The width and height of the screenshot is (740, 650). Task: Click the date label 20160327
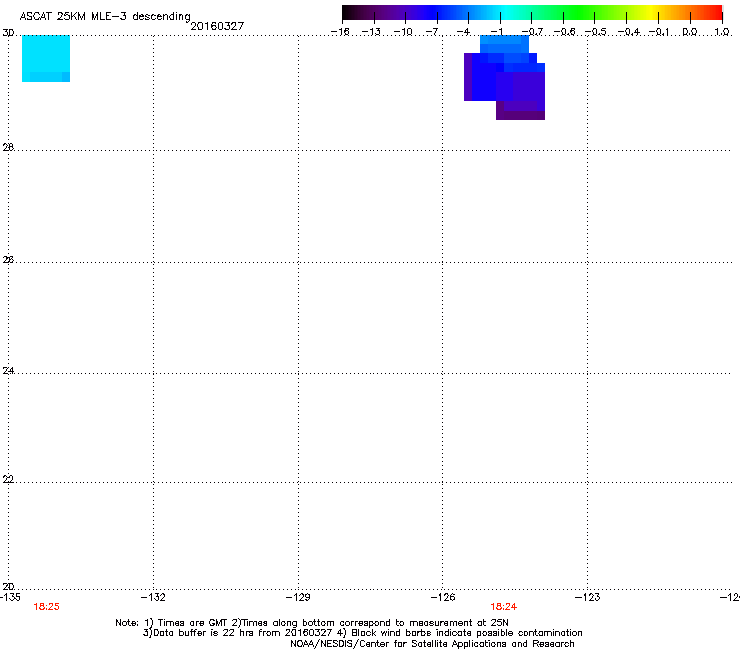pyautogui.click(x=217, y=26)
